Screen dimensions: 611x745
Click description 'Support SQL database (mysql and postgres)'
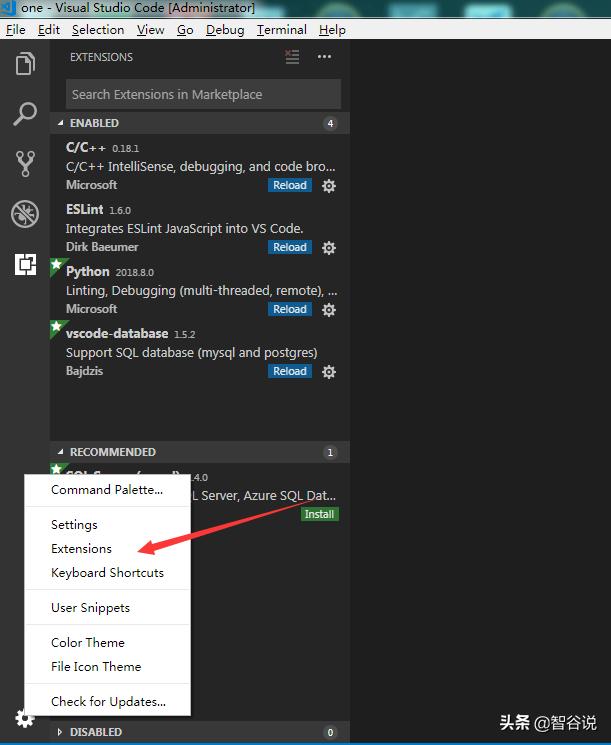click(191, 353)
